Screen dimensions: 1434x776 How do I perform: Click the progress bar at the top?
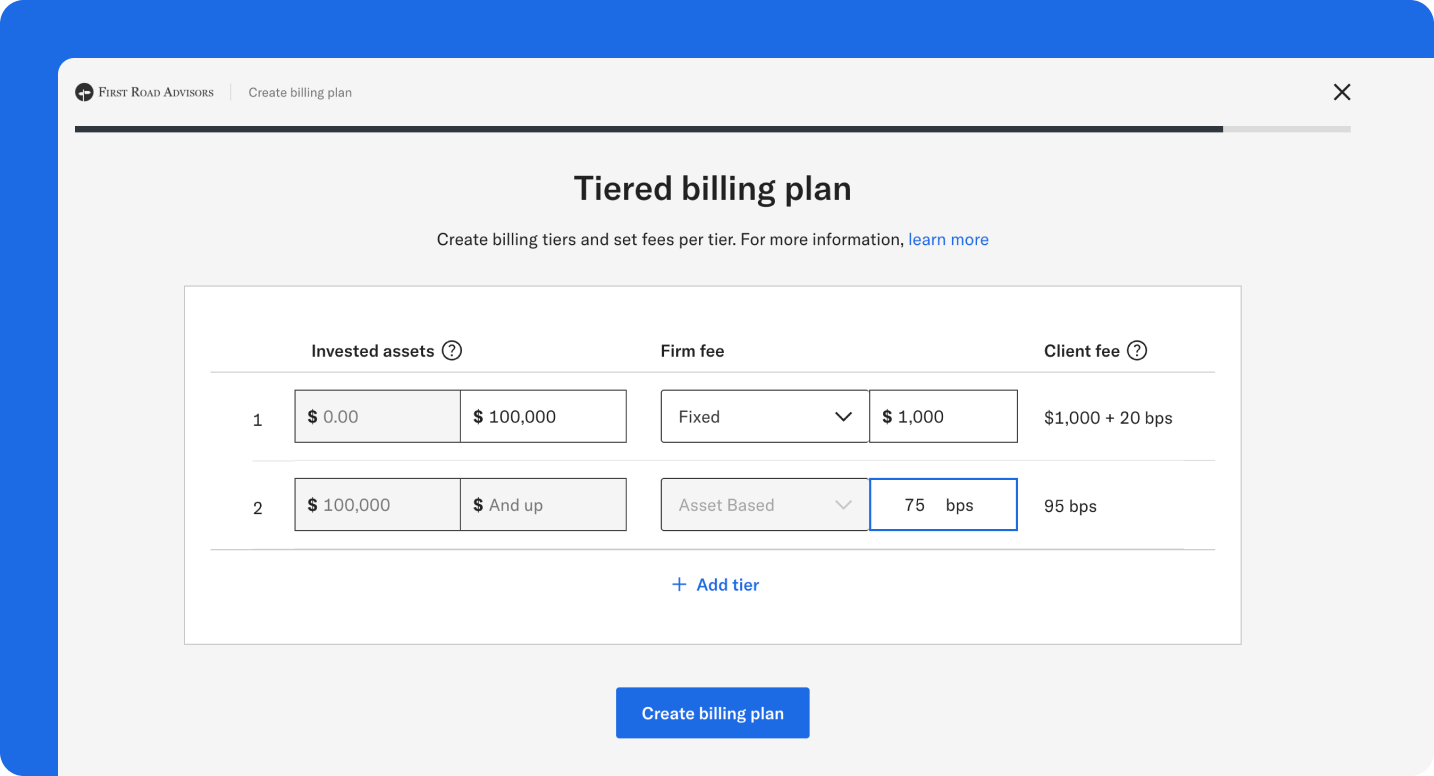click(713, 129)
